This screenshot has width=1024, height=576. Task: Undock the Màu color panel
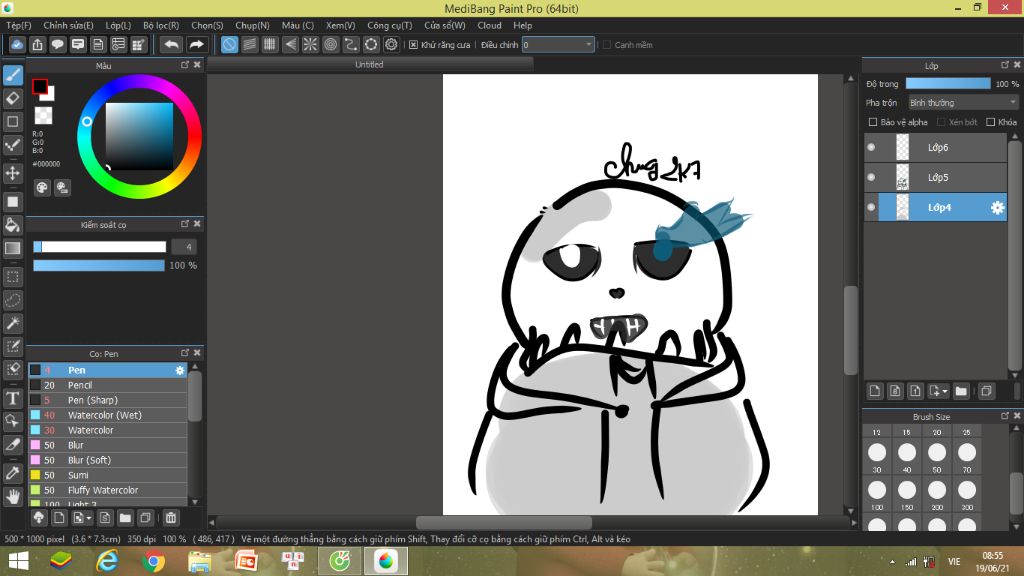tap(185, 65)
